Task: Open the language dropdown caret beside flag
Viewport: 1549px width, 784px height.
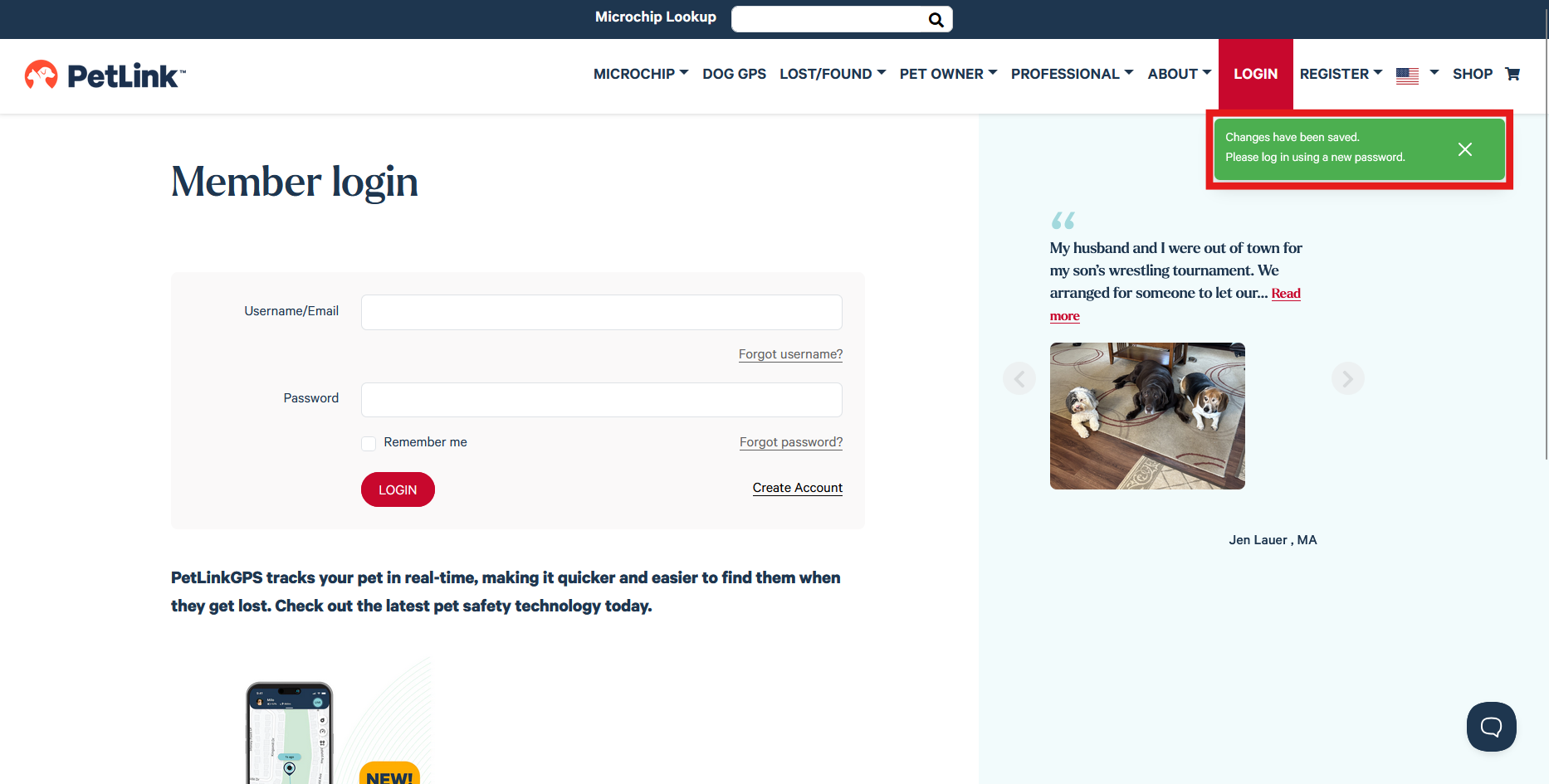Action: coord(1434,73)
